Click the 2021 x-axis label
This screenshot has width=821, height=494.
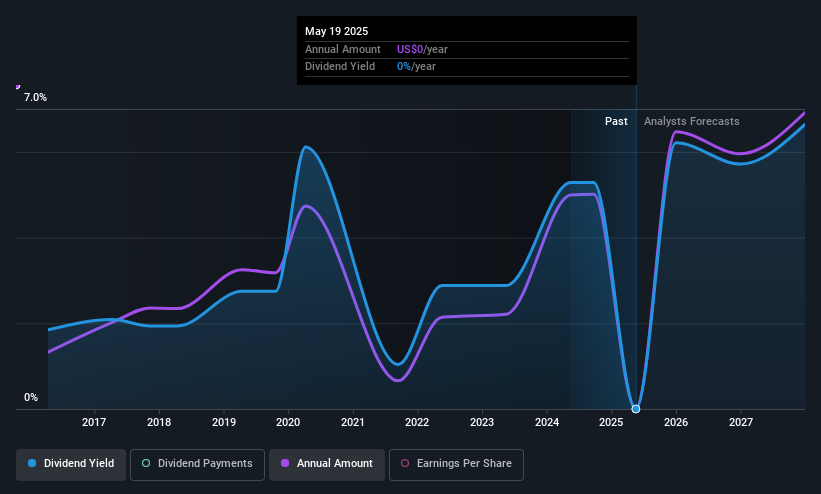pos(353,422)
